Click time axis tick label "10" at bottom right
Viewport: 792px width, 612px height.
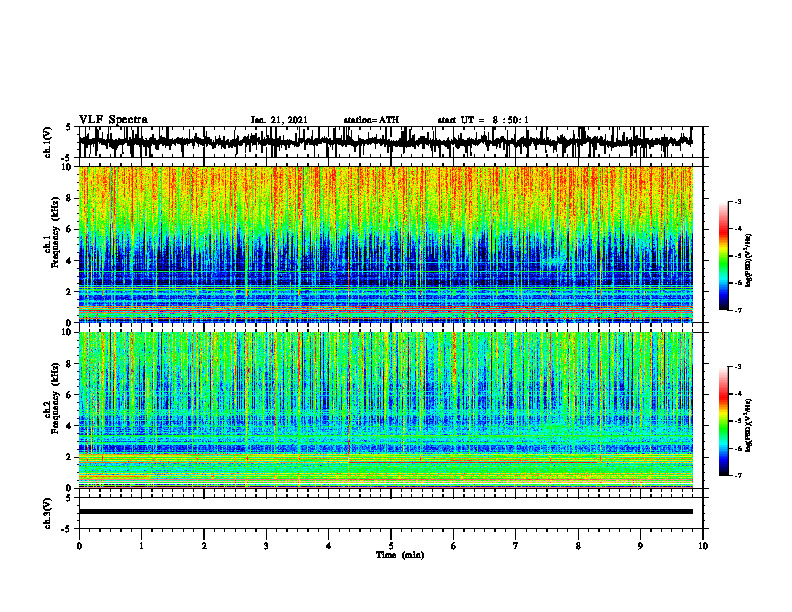coord(703,546)
